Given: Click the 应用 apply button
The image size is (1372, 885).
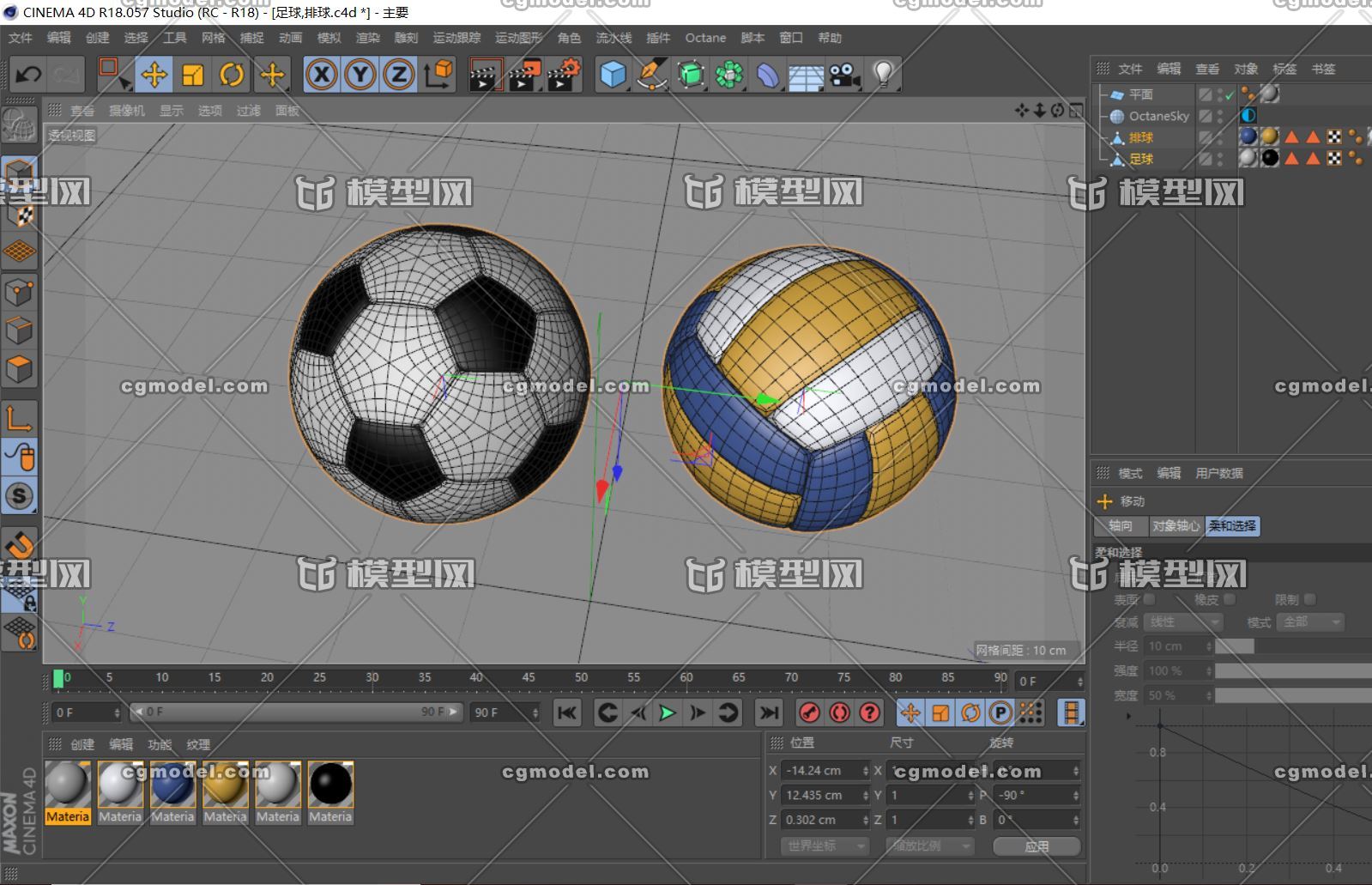Looking at the screenshot, I should tap(1037, 846).
